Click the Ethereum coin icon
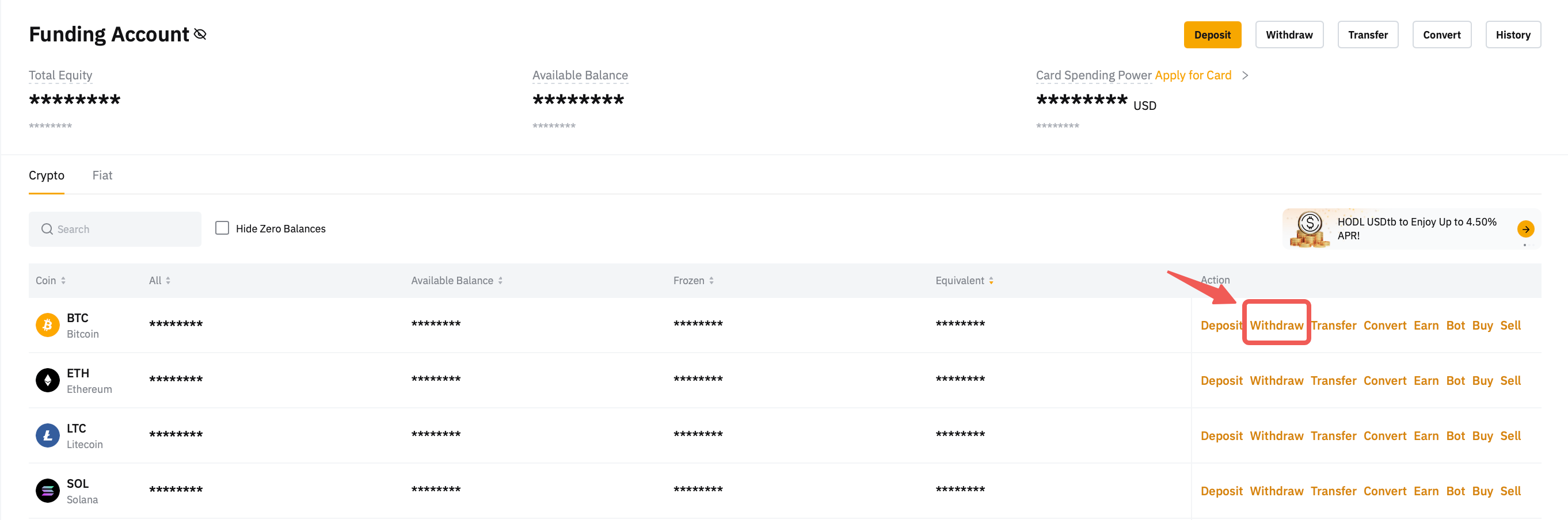The image size is (1568, 520). (x=47, y=381)
